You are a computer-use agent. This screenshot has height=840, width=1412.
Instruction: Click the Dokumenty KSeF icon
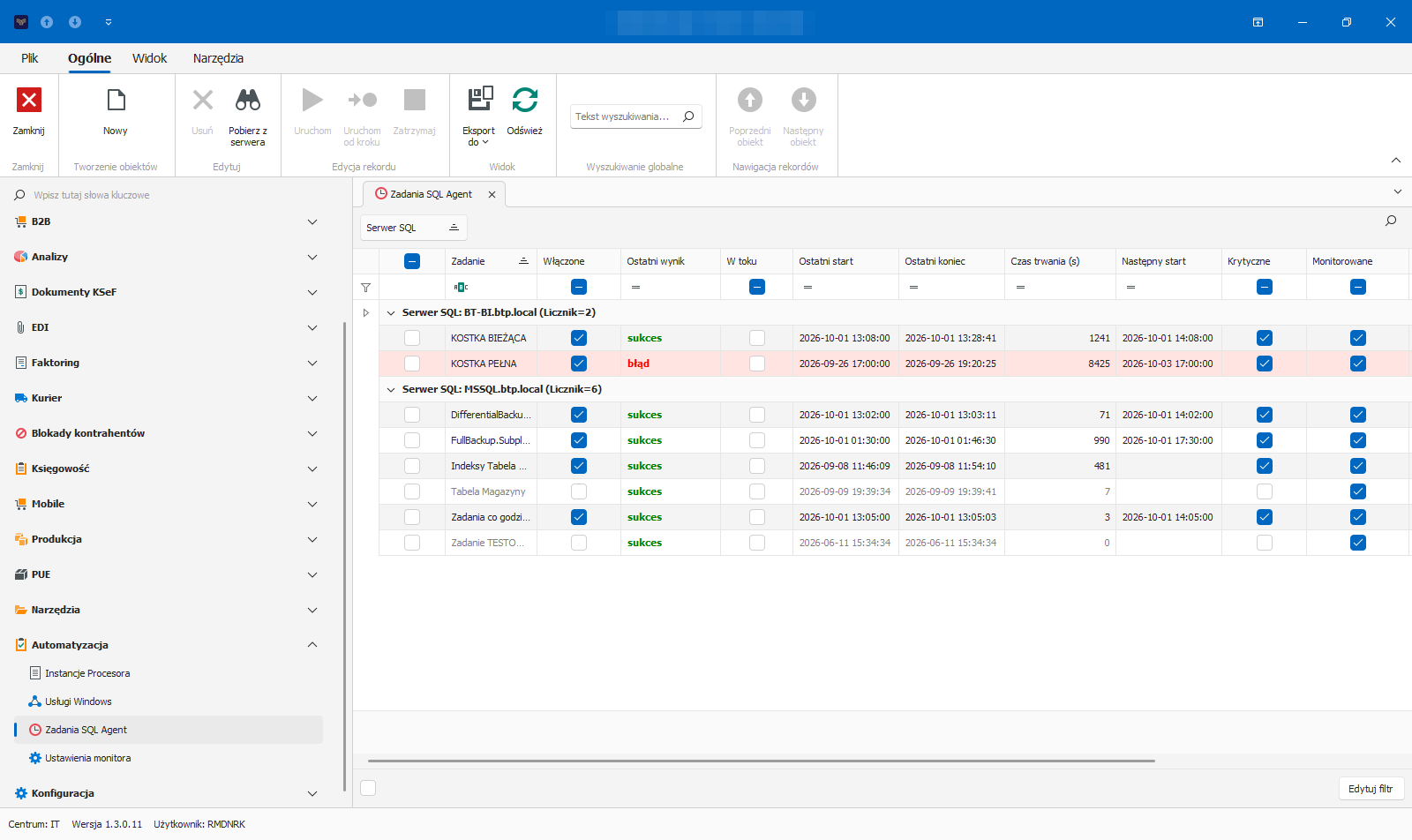click(21, 292)
